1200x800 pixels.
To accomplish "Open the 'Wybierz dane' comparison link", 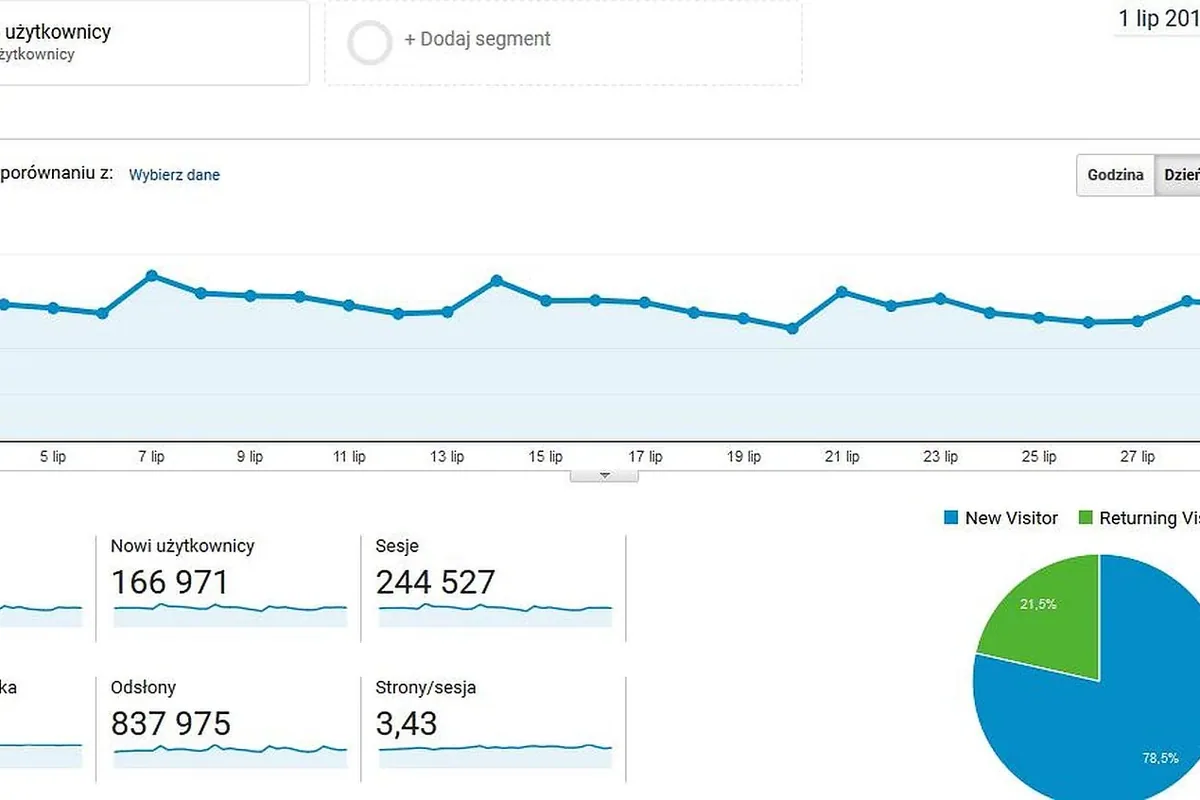I will 174,175.
